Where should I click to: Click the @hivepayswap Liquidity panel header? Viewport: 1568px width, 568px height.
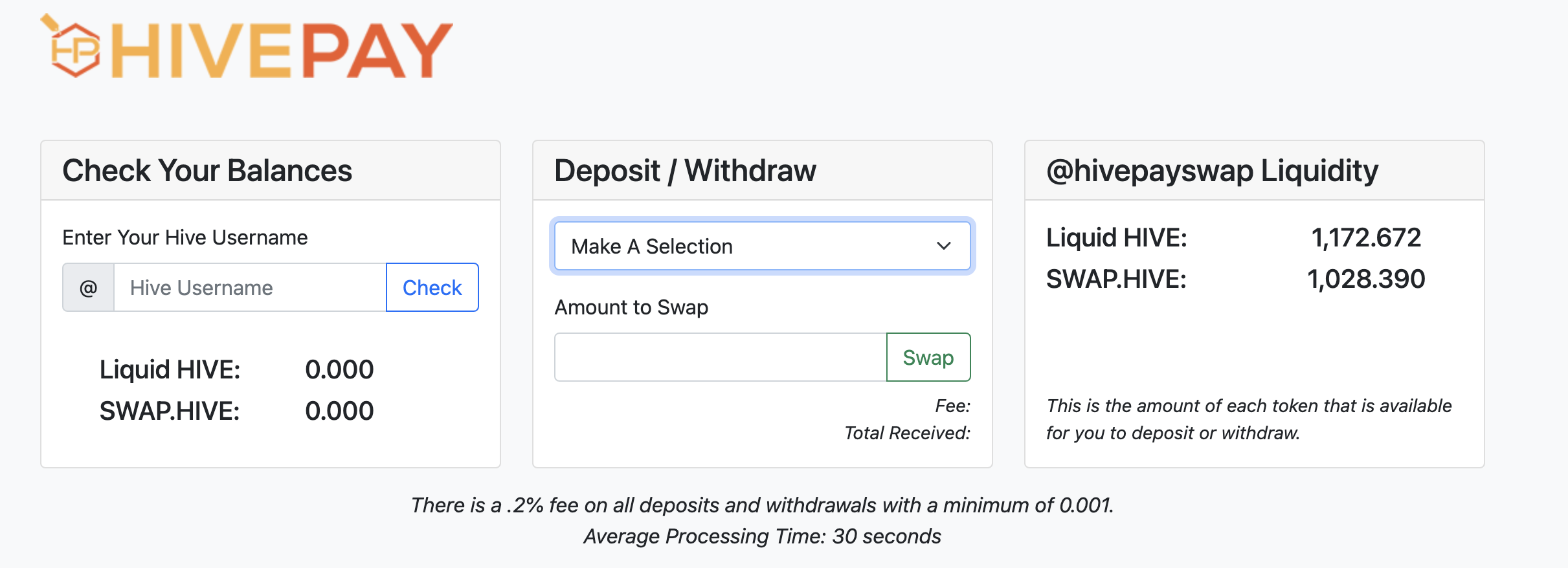(1255, 171)
